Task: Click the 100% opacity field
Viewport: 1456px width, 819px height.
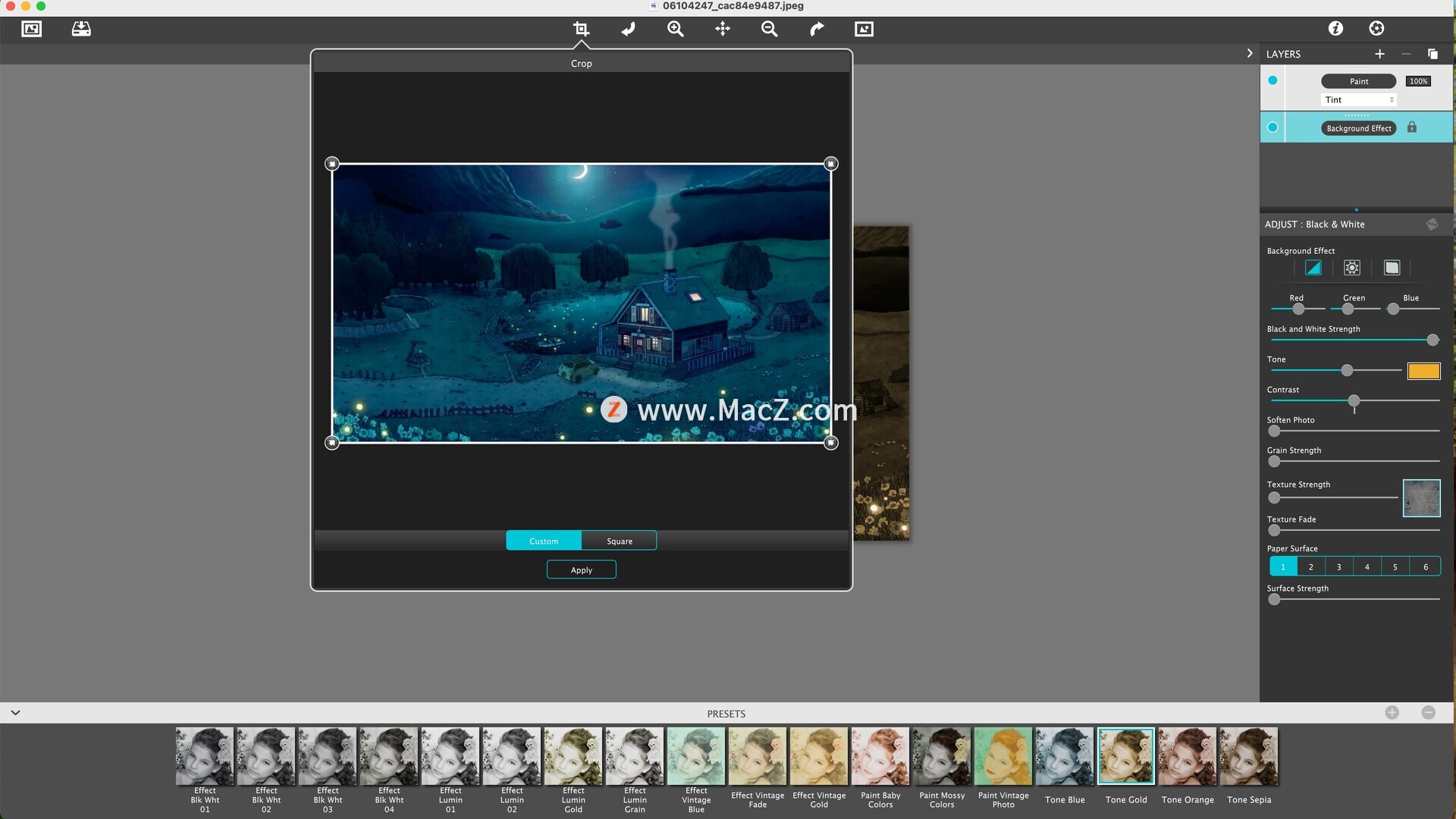Action: (1418, 81)
